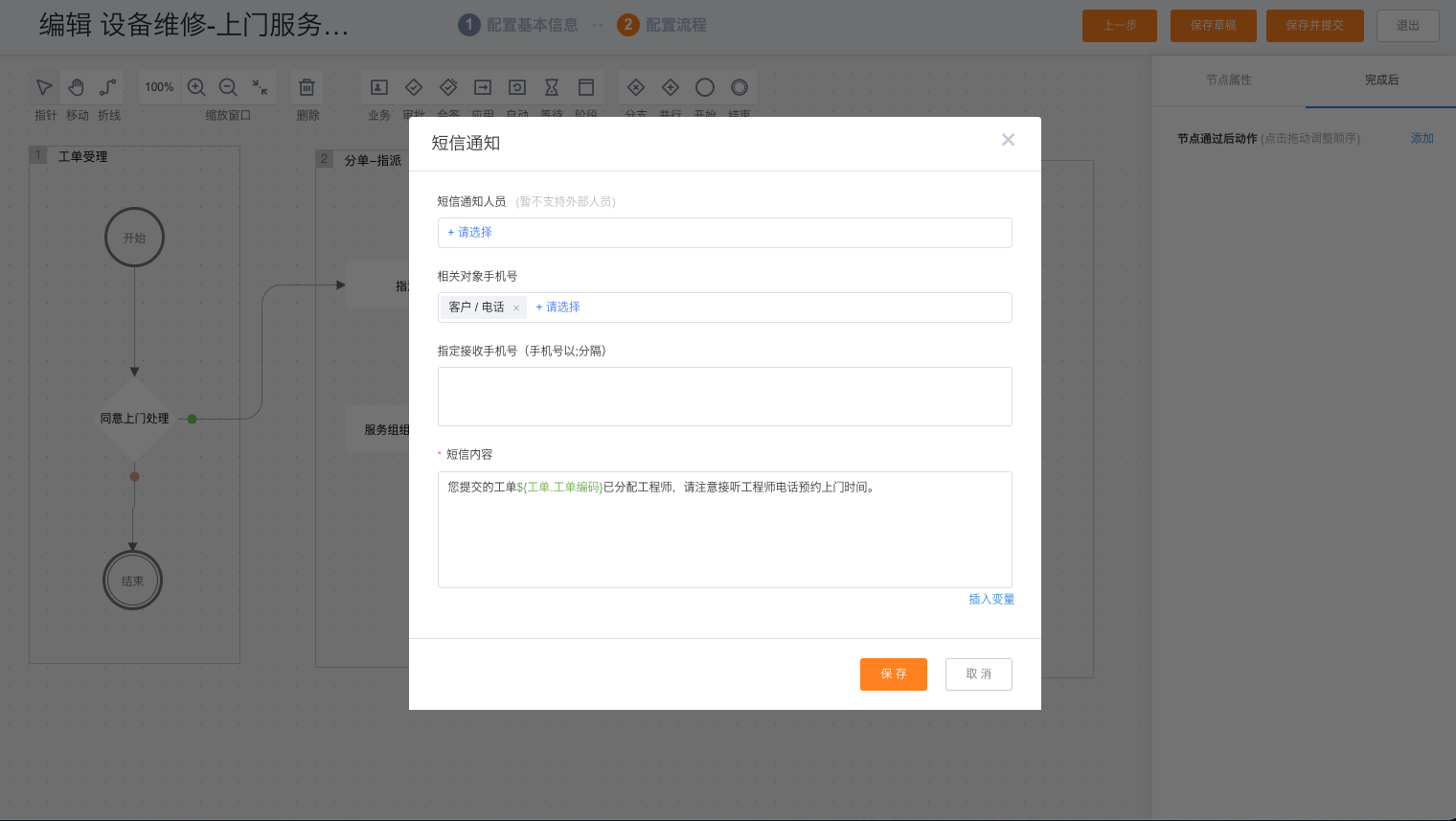Open 请选择 for 短信通知人员
This screenshot has width=1456, height=821.
point(470,233)
